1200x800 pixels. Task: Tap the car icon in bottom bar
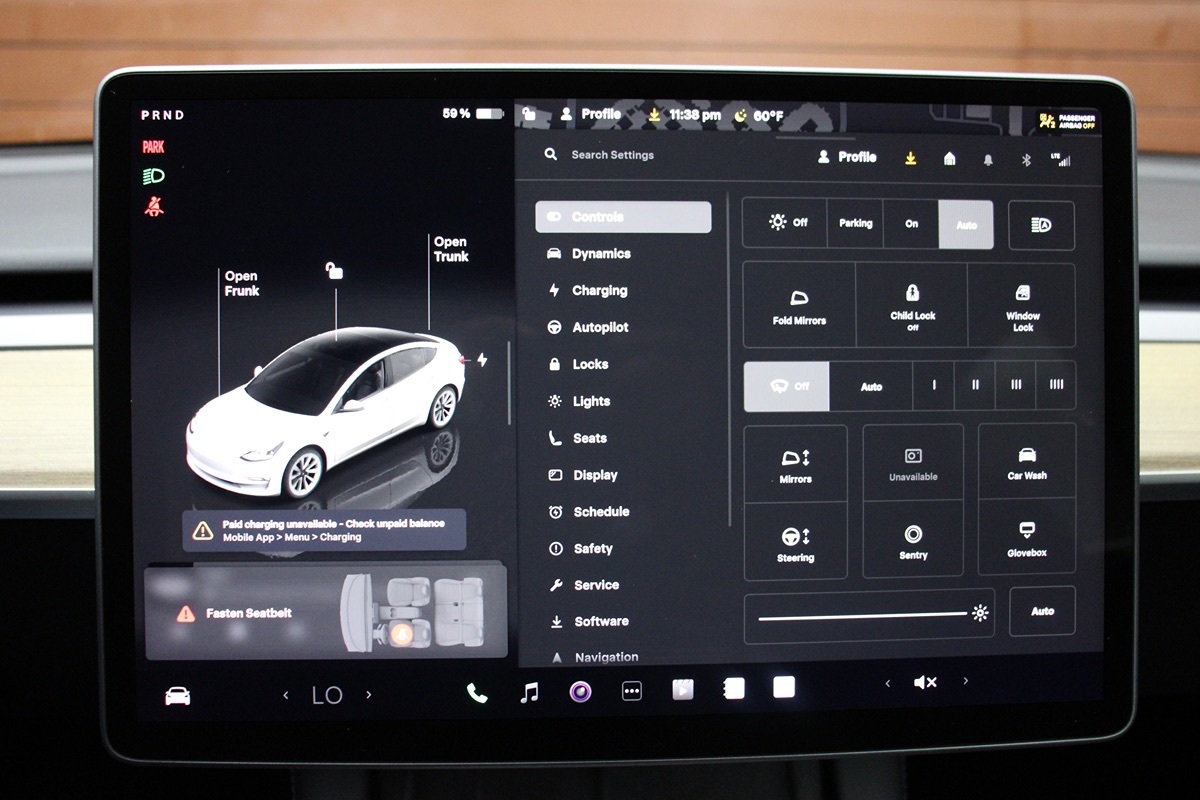(178, 696)
